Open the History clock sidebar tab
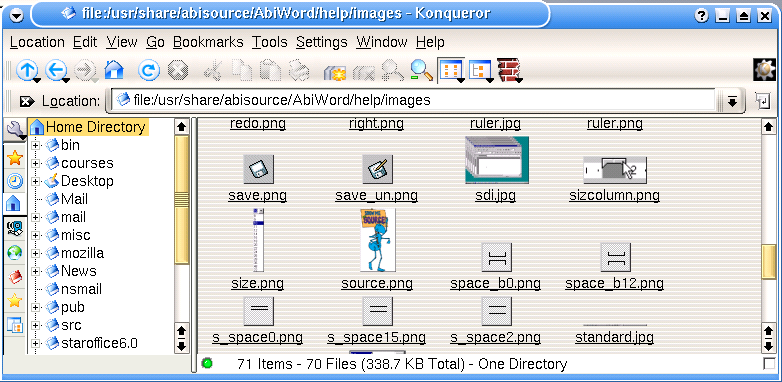The image size is (782, 382). pos(14,181)
